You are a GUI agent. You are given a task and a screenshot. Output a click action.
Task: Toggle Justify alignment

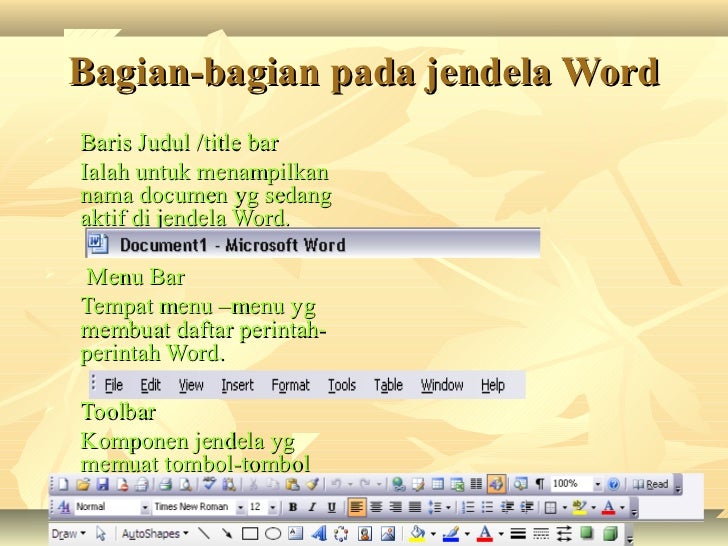(x=415, y=507)
